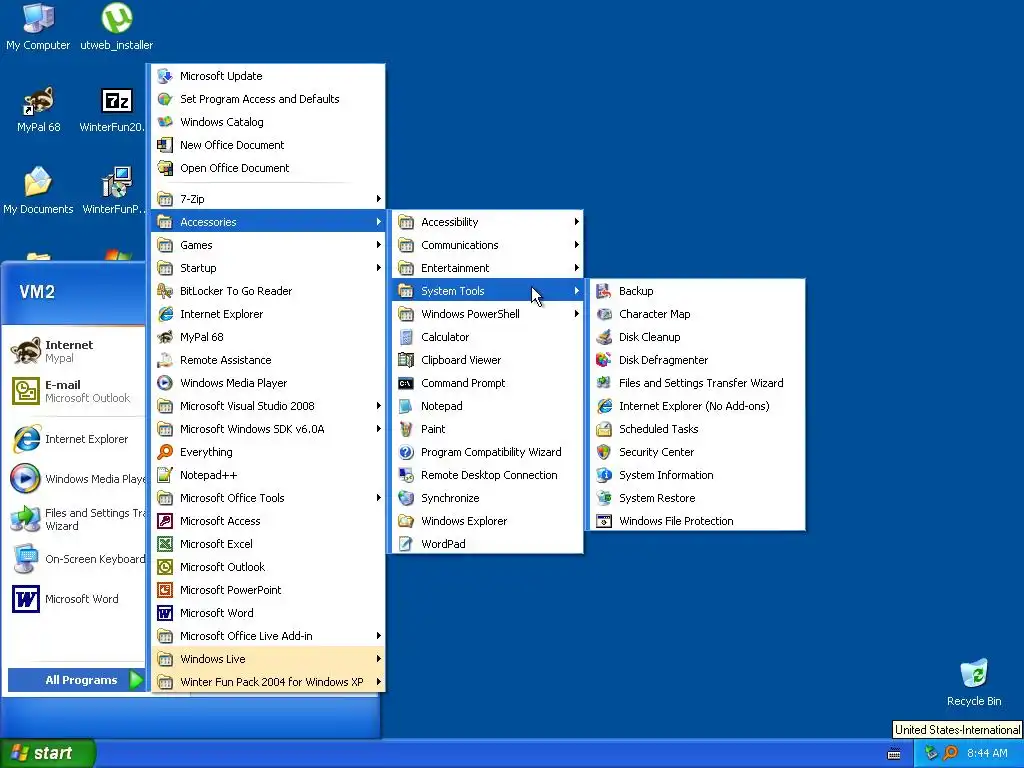Launch Everything search icon

point(165,452)
